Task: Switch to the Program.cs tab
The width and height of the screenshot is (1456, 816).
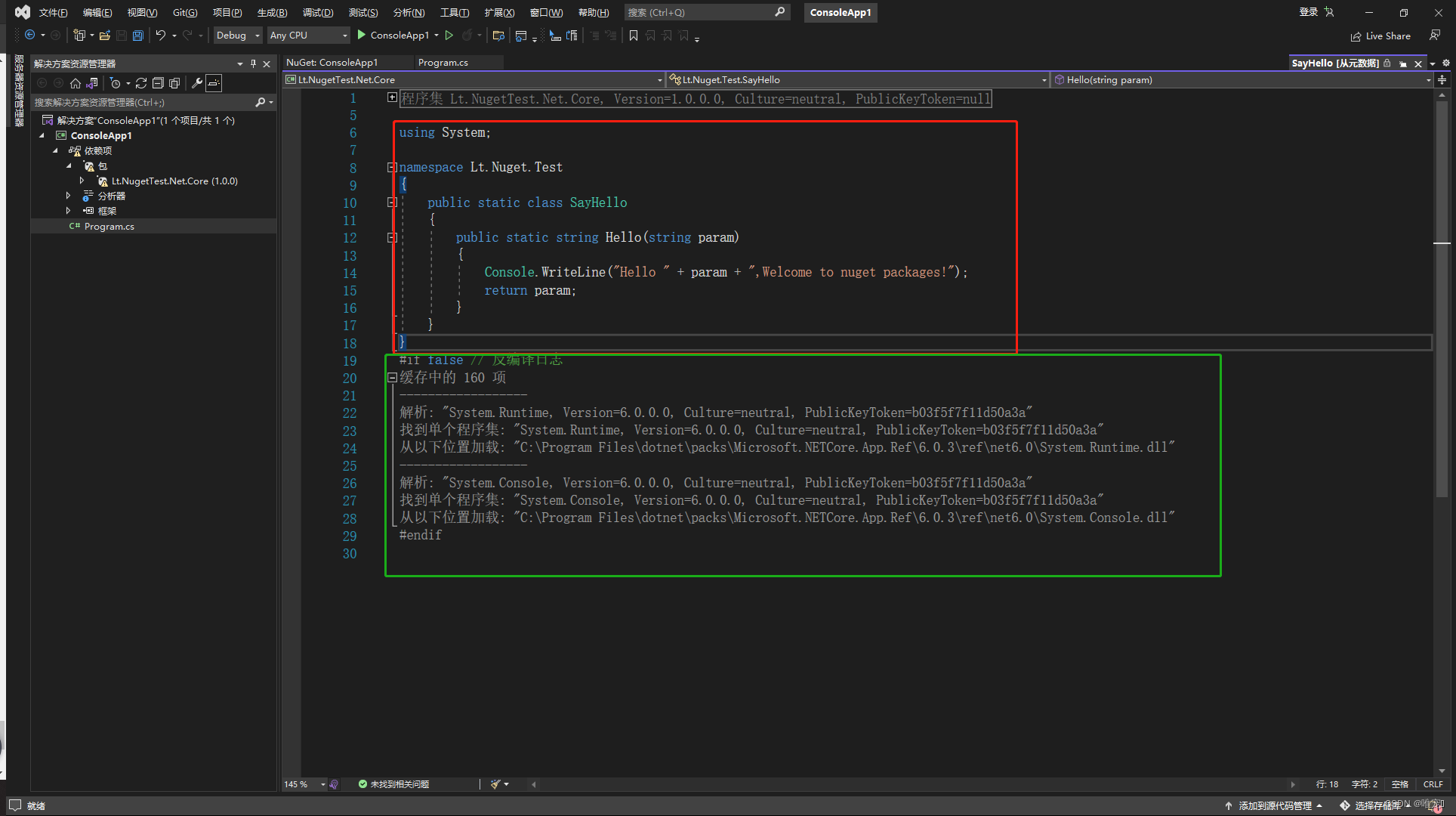Action: click(443, 63)
